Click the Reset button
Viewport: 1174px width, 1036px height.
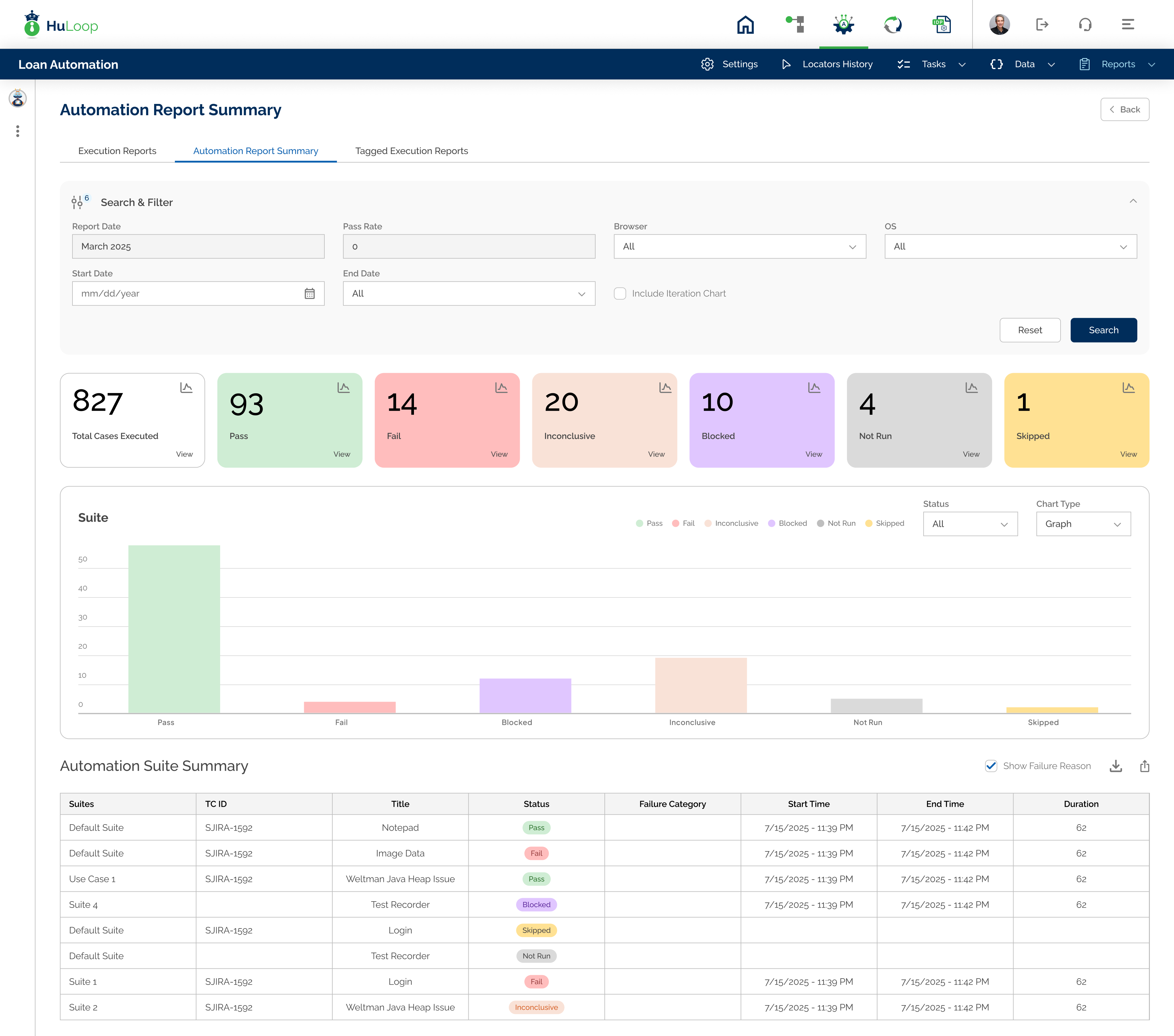[x=1030, y=330]
